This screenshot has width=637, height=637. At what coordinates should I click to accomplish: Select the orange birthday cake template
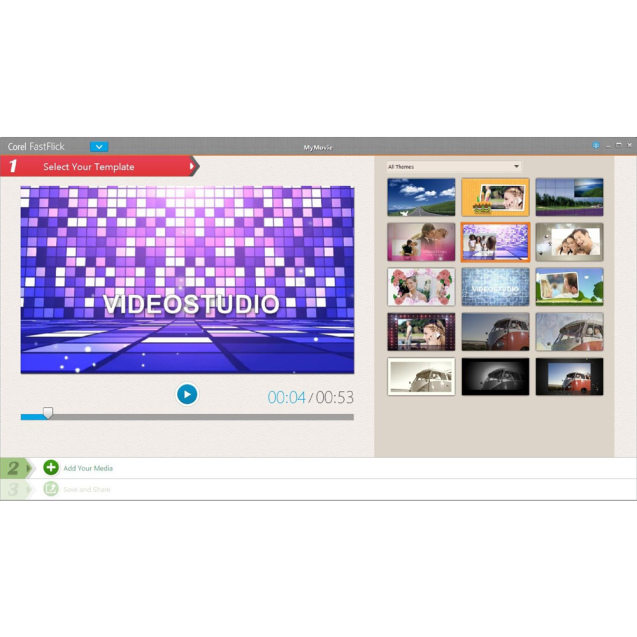coord(495,197)
